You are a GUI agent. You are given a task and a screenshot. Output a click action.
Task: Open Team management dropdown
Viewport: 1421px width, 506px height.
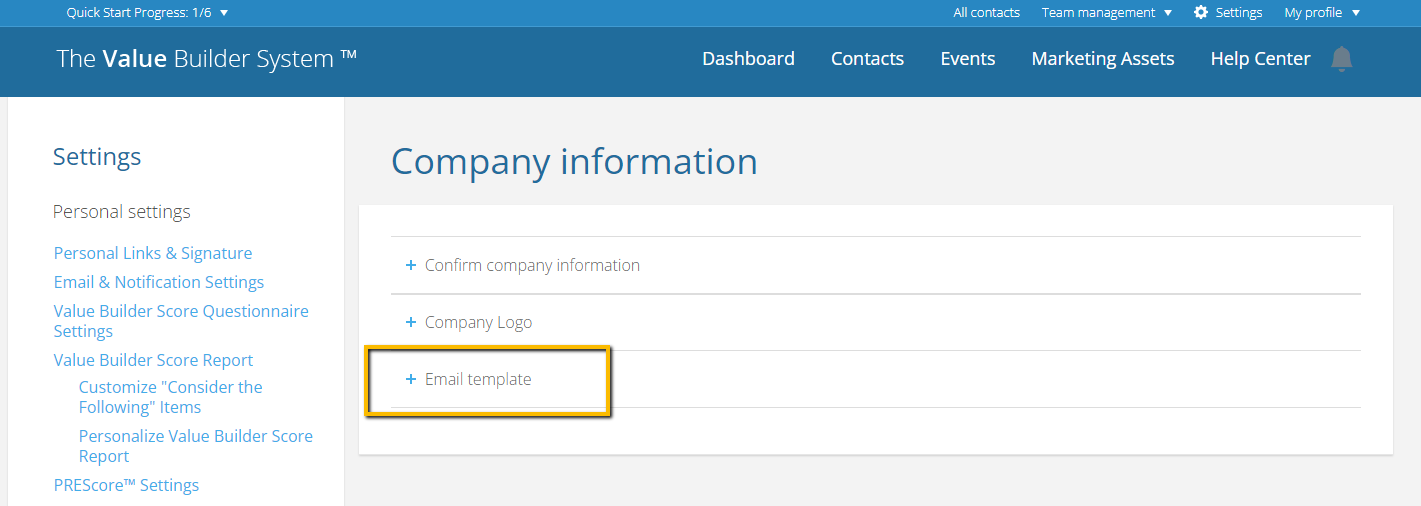pyautogui.click(x=1107, y=13)
